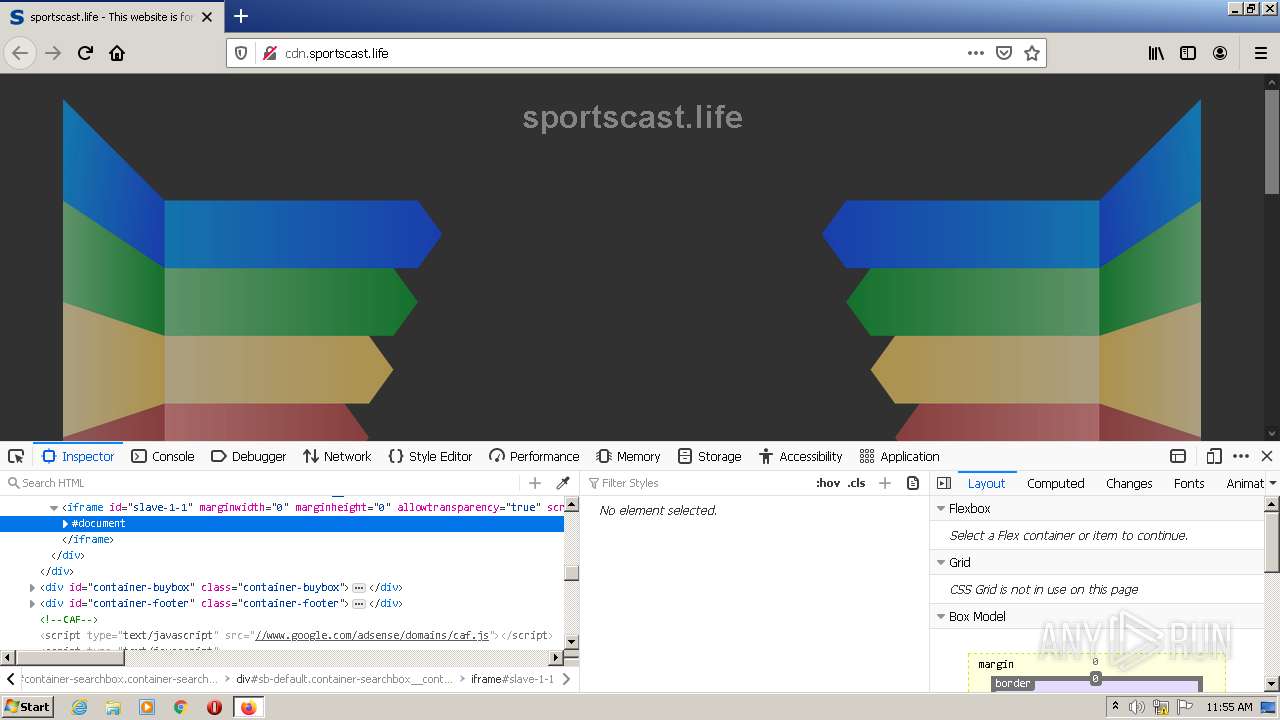Select iframe#slave-1-1 breadcrumb
Viewport: 1280px width, 720px height.
coord(512,679)
